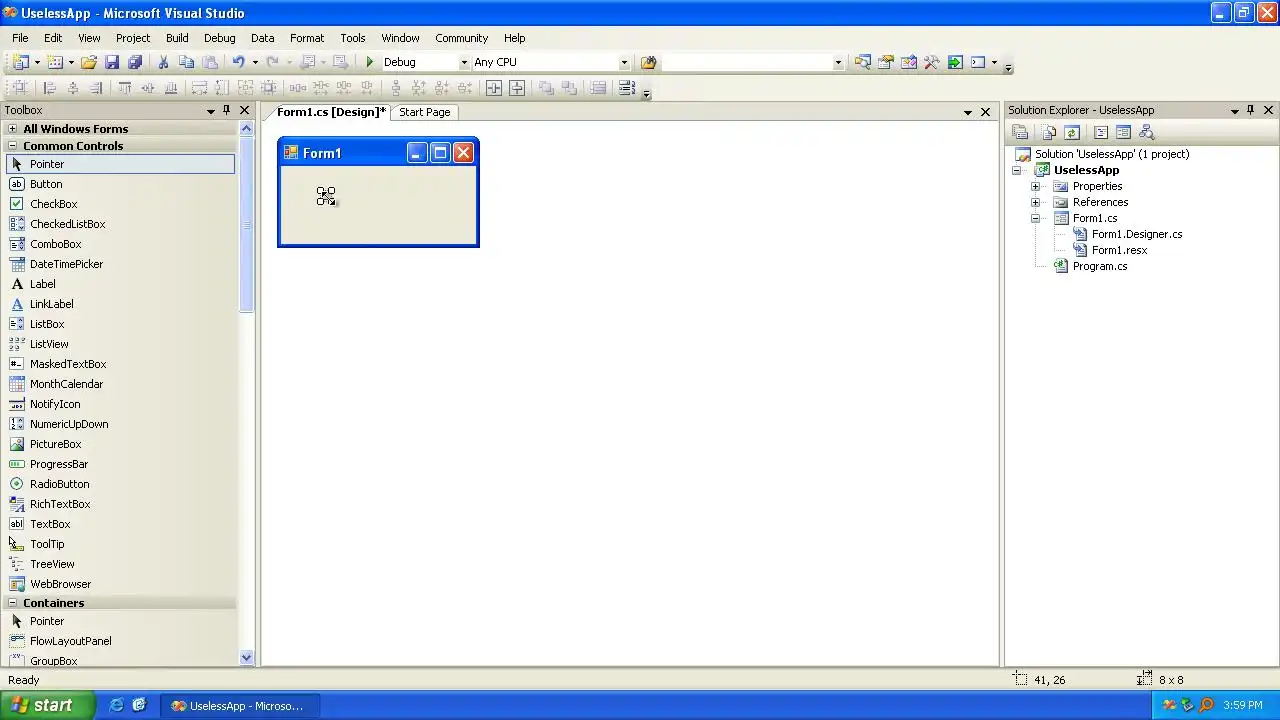Click Show All Files icon in Solution Explorer
1280x720 pixels.
[1048, 132]
